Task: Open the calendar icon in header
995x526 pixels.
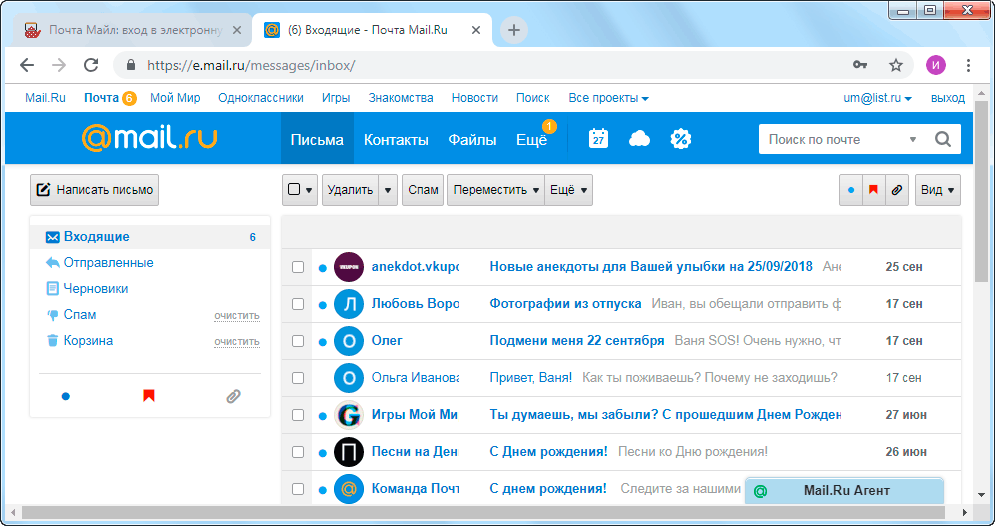Action: coord(598,139)
